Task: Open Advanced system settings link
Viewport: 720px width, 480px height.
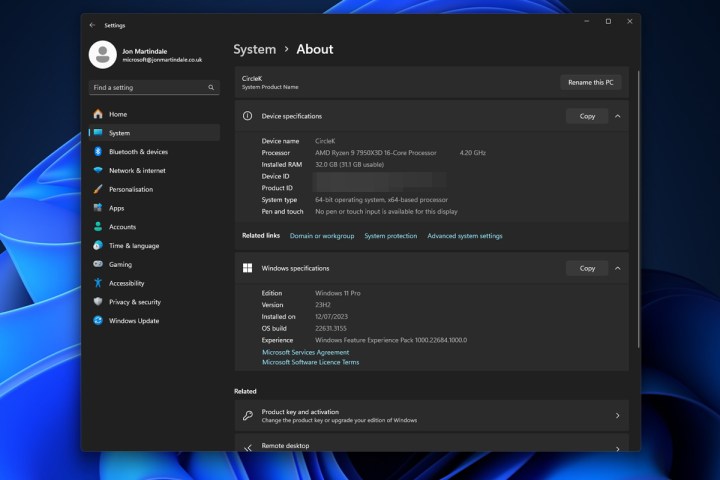Action: [x=464, y=236]
